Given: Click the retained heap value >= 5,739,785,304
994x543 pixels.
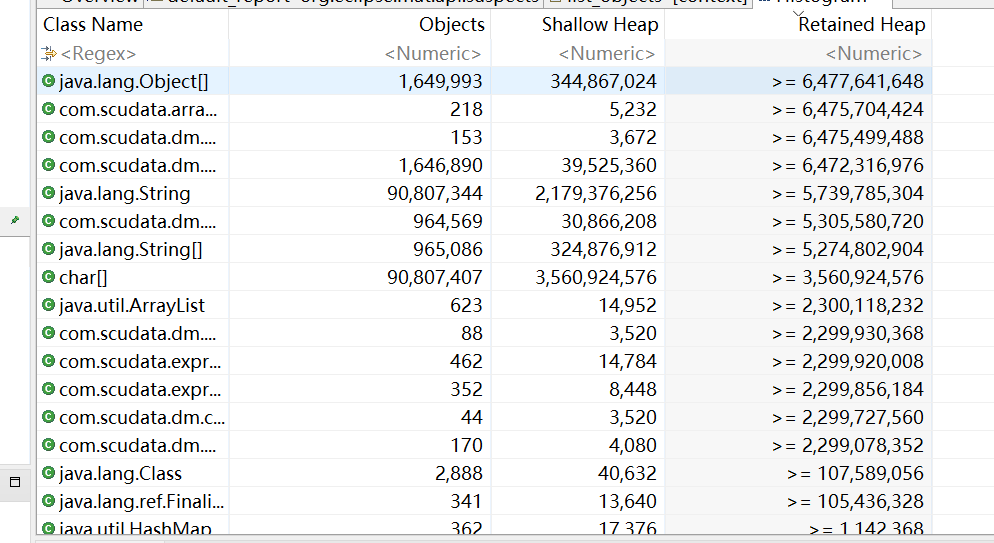Looking at the screenshot, I should [848, 193].
